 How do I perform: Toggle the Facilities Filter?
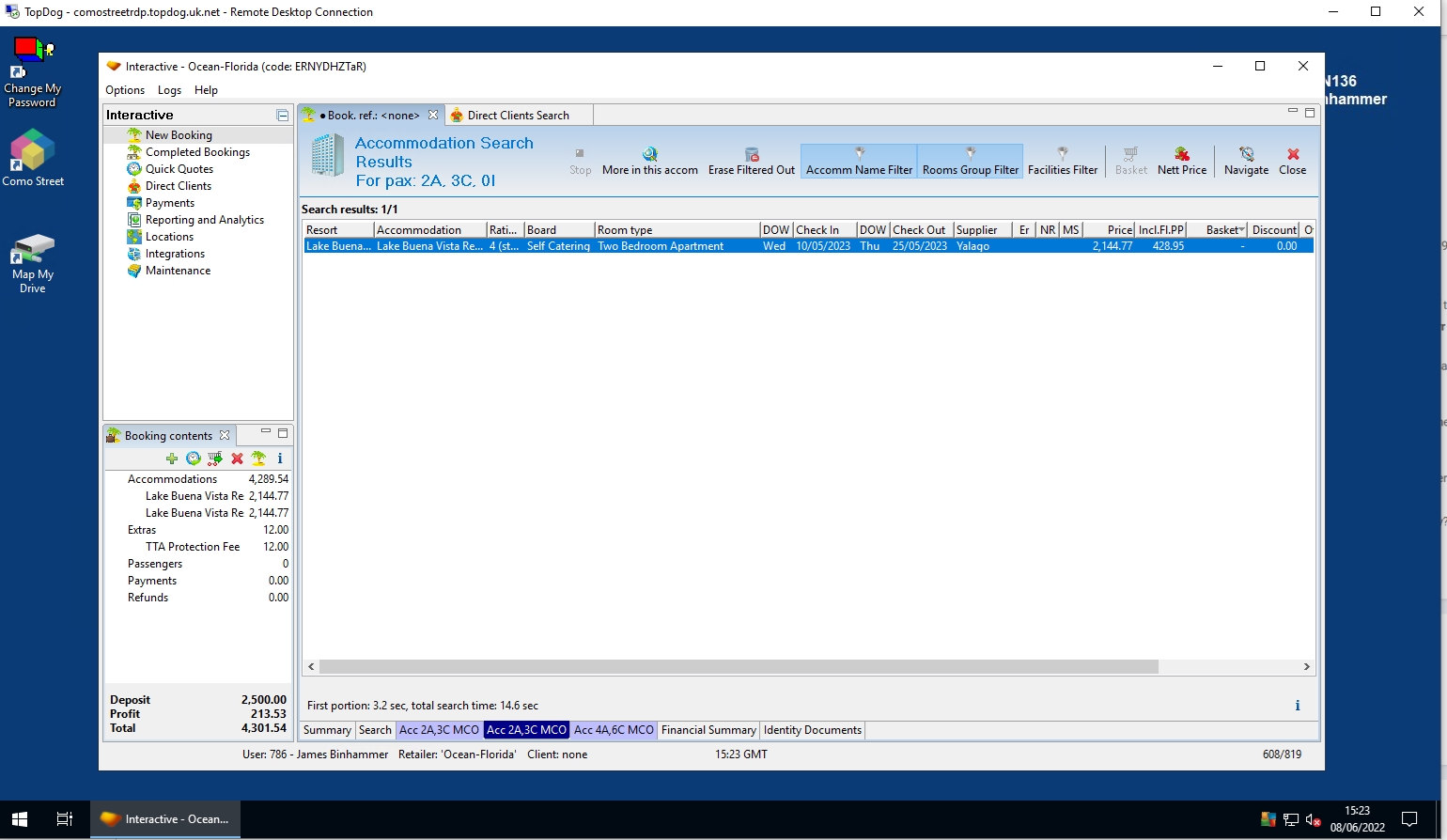[x=1063, y=161]
